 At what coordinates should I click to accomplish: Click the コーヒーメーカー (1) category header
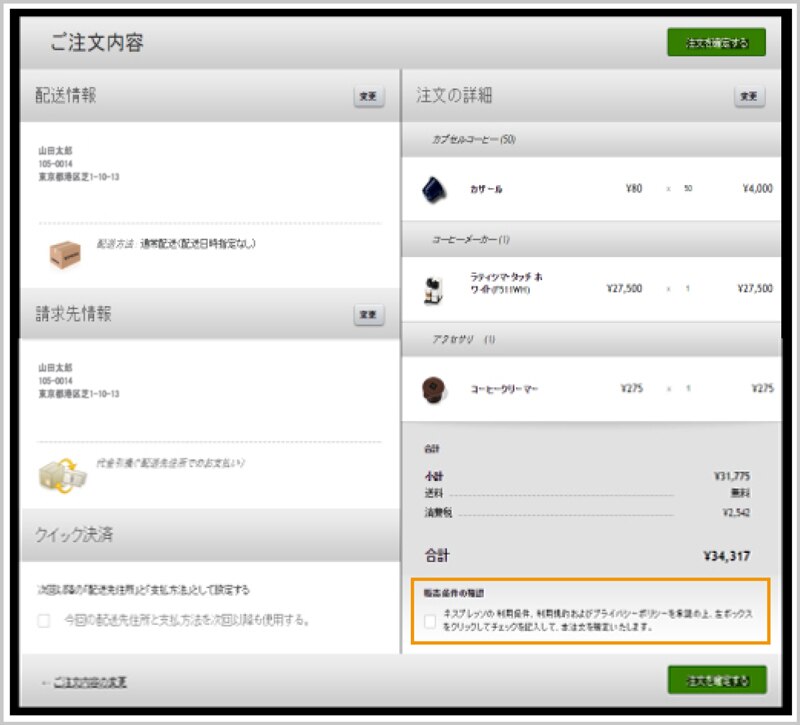470,240
